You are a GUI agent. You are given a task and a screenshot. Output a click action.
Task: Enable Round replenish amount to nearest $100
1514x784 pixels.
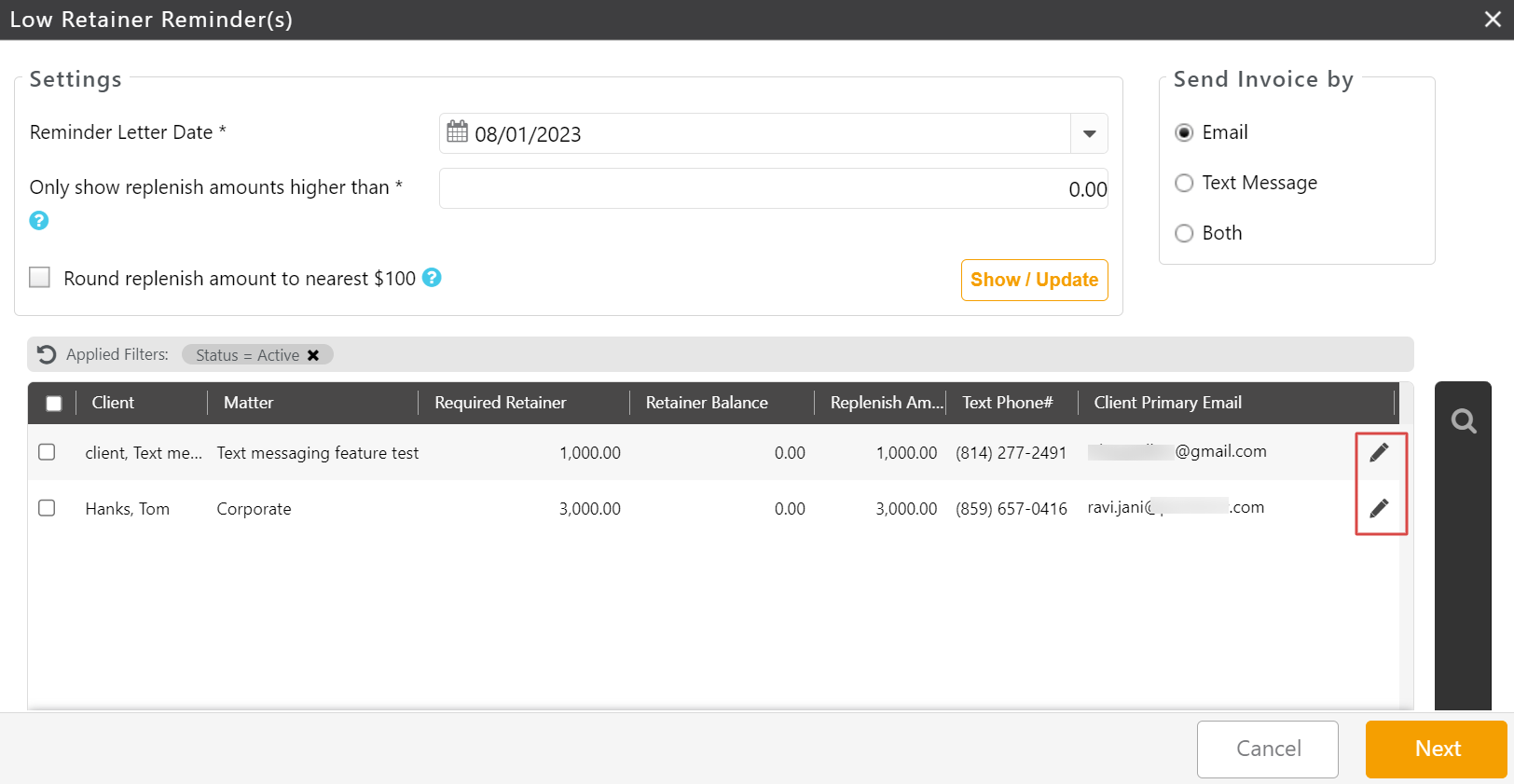tap(40, 278)
